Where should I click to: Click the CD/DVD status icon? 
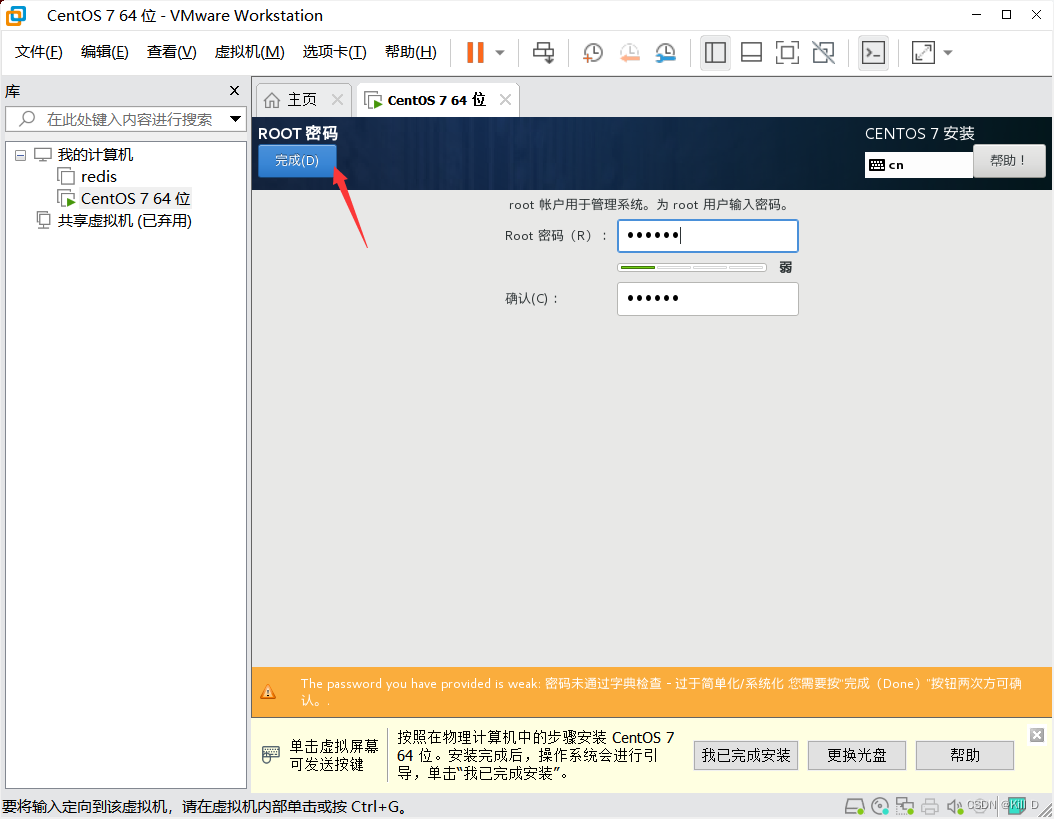tap(880, 805)
